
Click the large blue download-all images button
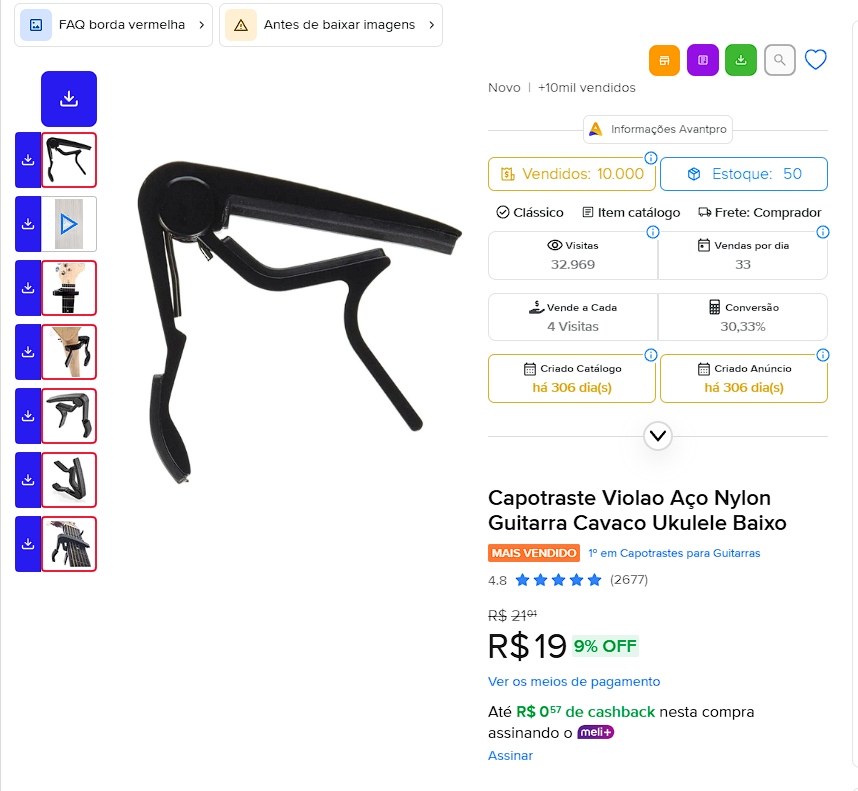pos(69,99)
